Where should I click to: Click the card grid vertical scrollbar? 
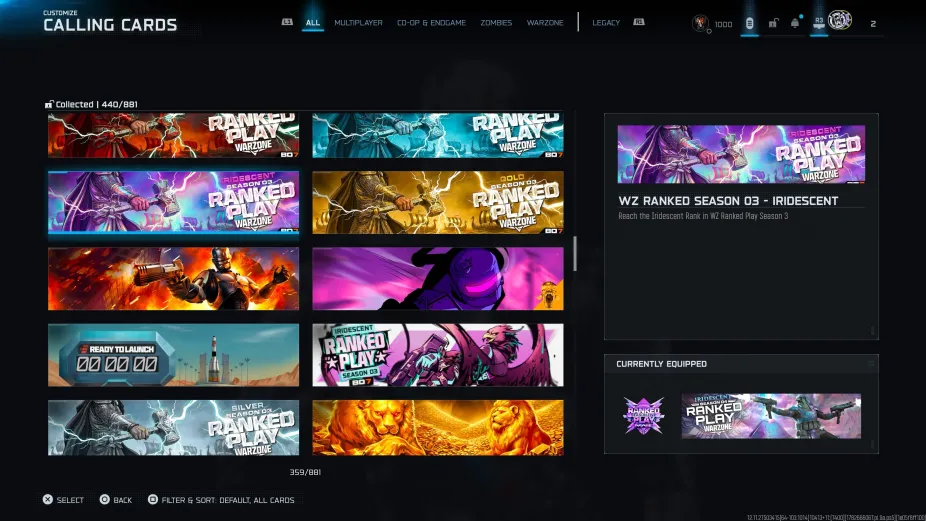tap(575, 253)
